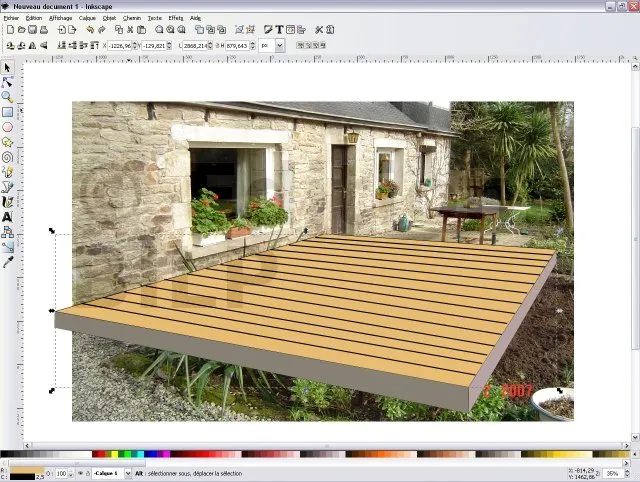The height and width of the screenshot is (482, 640).
Task: Pick the Zoom magnifier tool
Action: pos(7,97)
